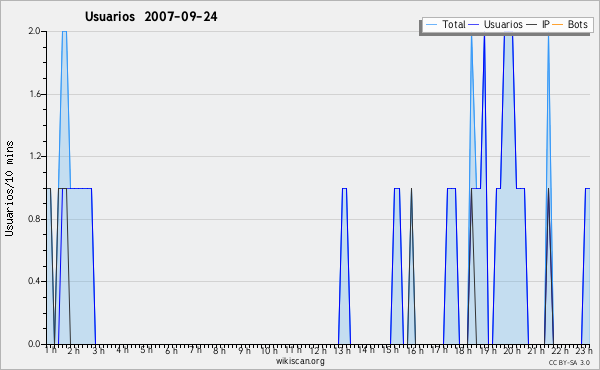Click the orange Bots legend line
Viewport: 600px width, 370px height.
pos(558,25)
